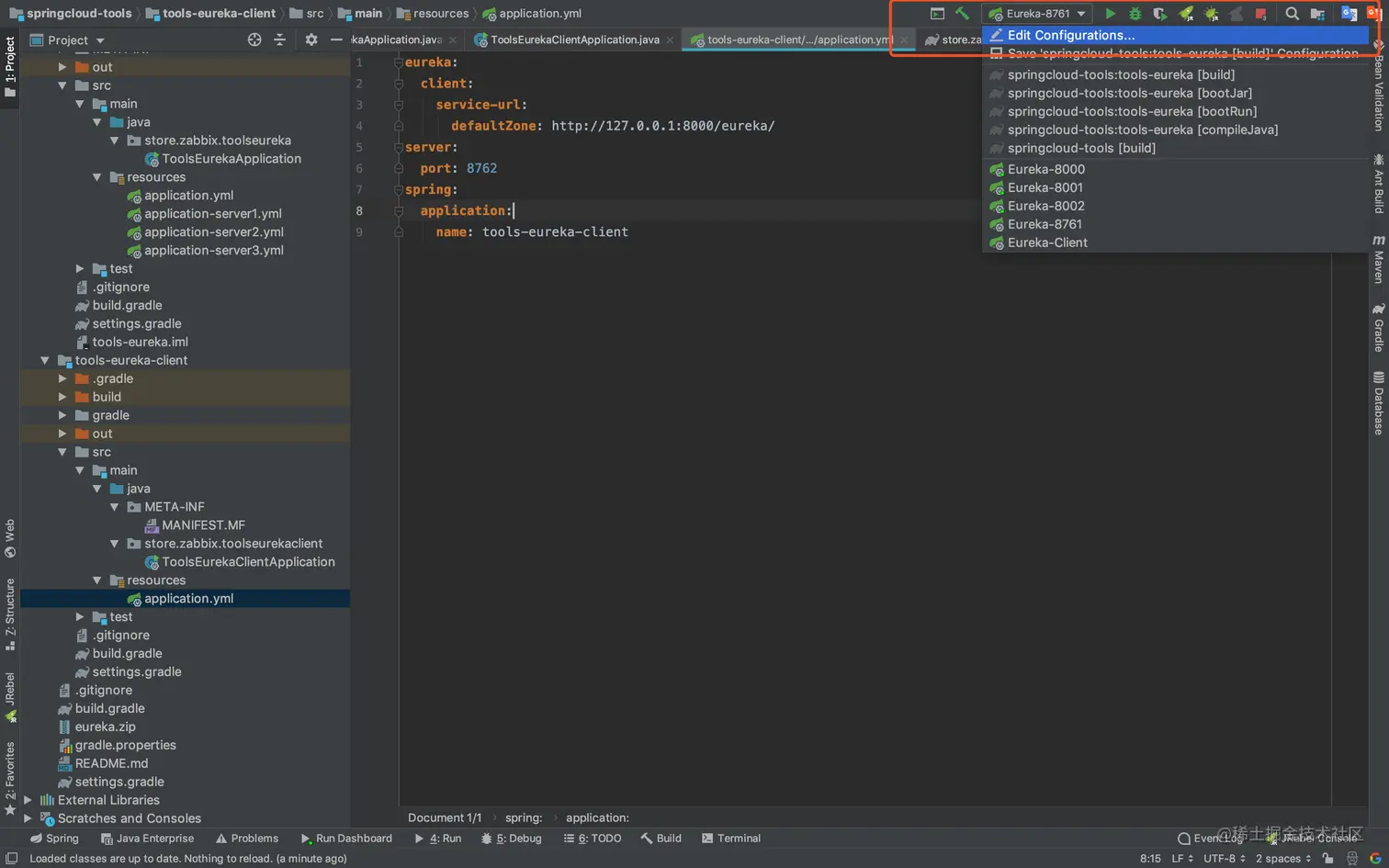Open Project Structure icon in toolbar
This screenshot has height=868, width=1389.
[x=1317, y=14]
